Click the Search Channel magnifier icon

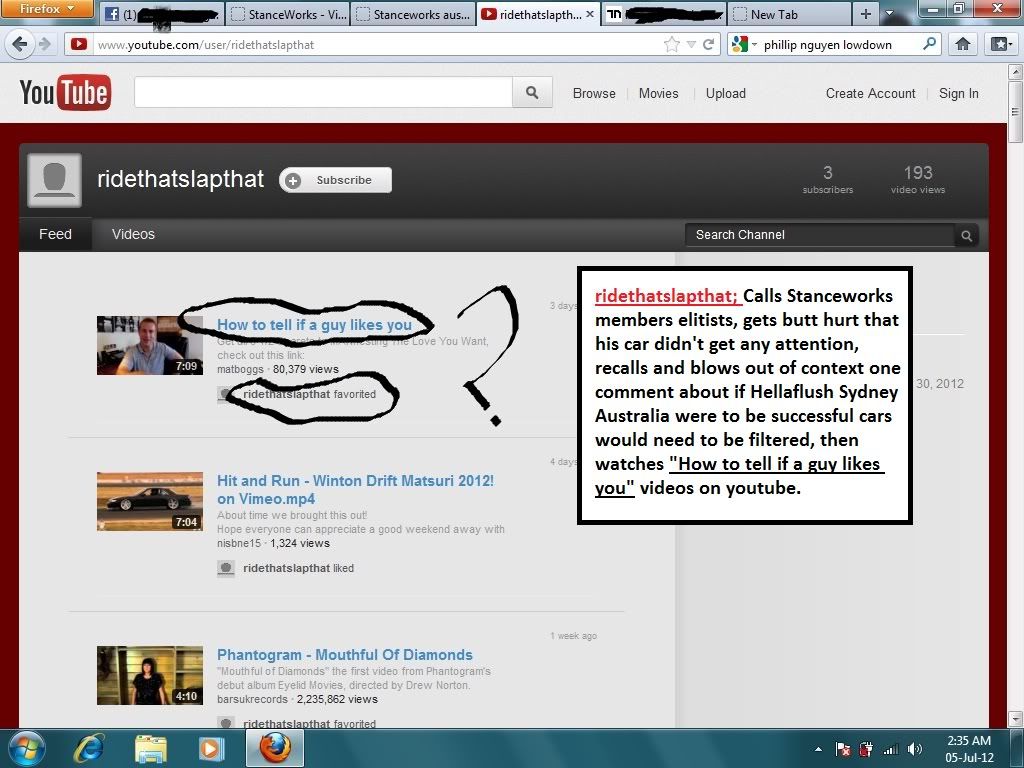[x=967, y=235]
